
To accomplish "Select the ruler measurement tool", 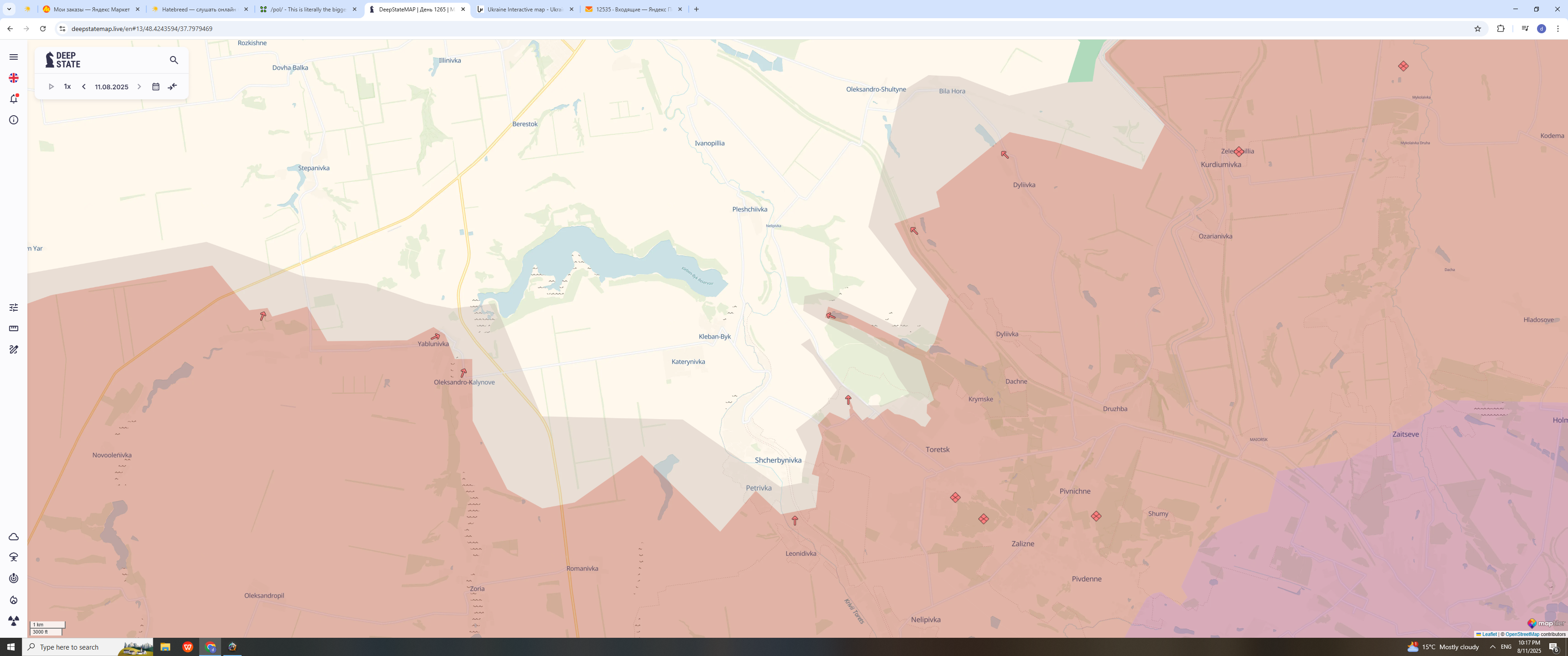I will click(13, 328).
